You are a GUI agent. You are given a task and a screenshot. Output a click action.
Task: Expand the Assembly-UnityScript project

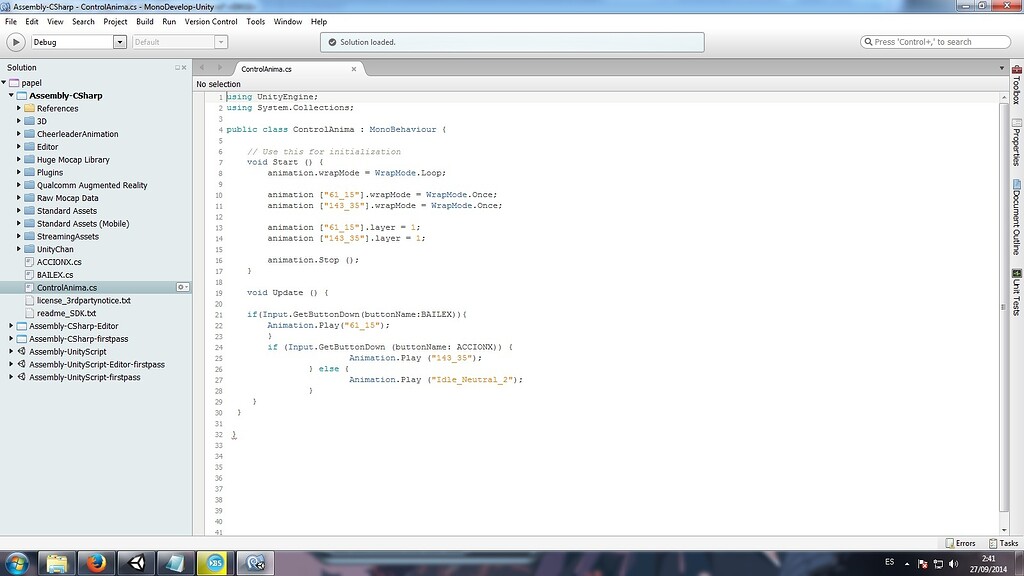10,351
